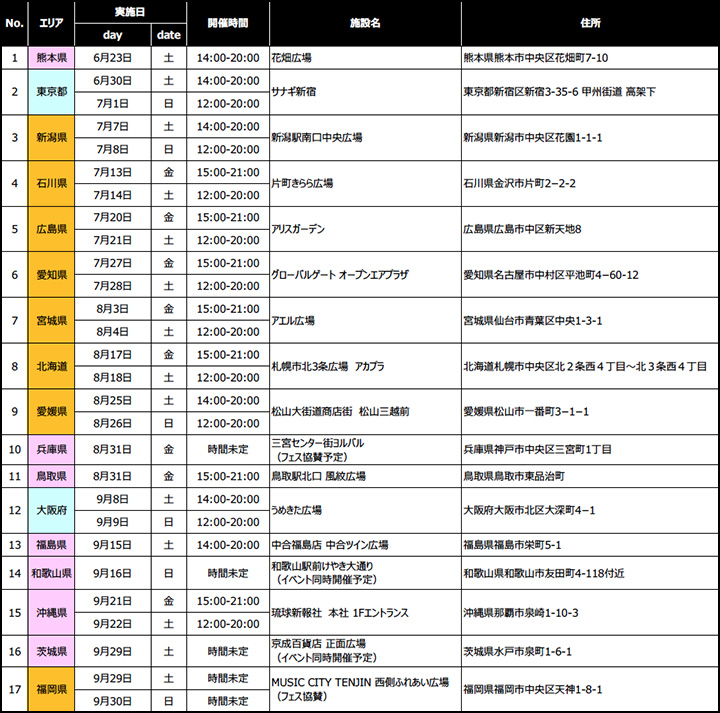Select the 9月30日 date cell
Image resolution: width=720 pixels, height=713 pixels.
coord(112,701)
